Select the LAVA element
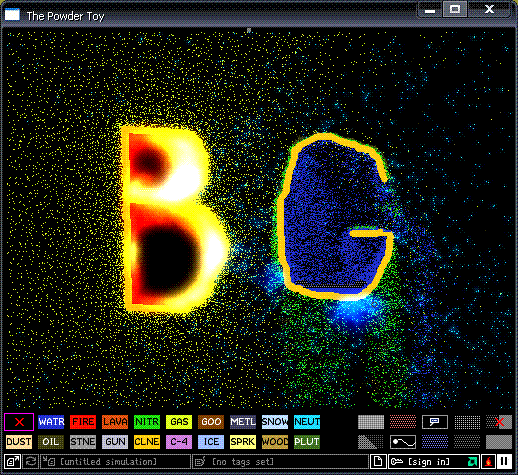Image resolution: width=518 pixels, height=475 pixels. coord(115,422)
